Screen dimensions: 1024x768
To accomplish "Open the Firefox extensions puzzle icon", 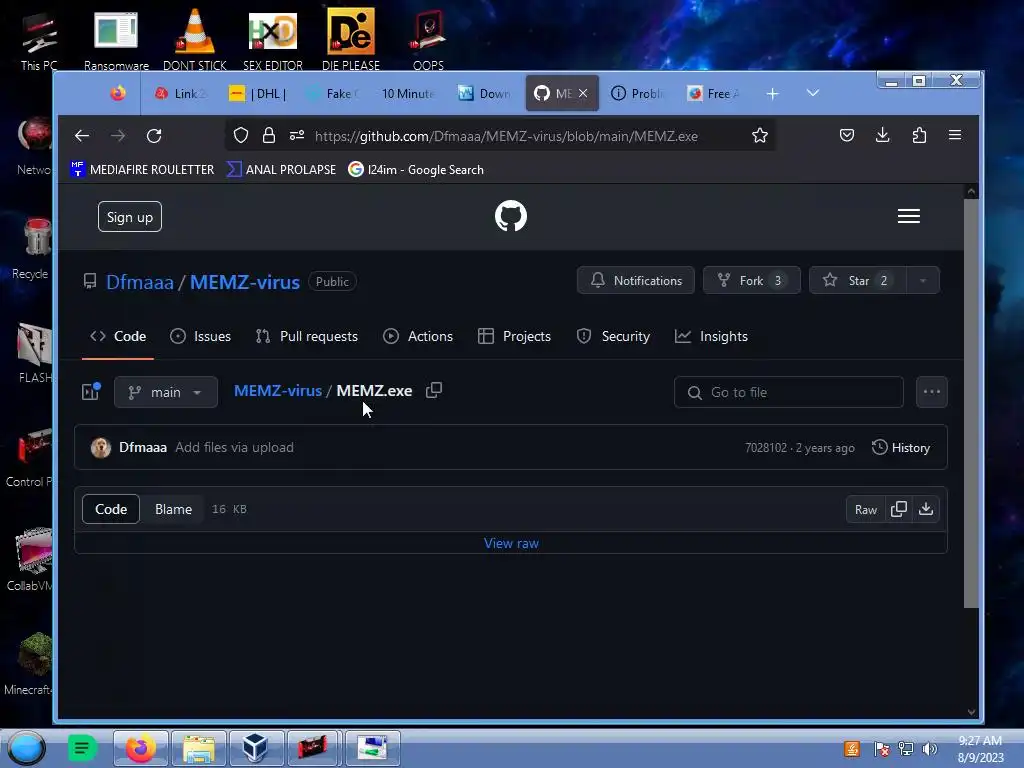I will click(920, 135).
